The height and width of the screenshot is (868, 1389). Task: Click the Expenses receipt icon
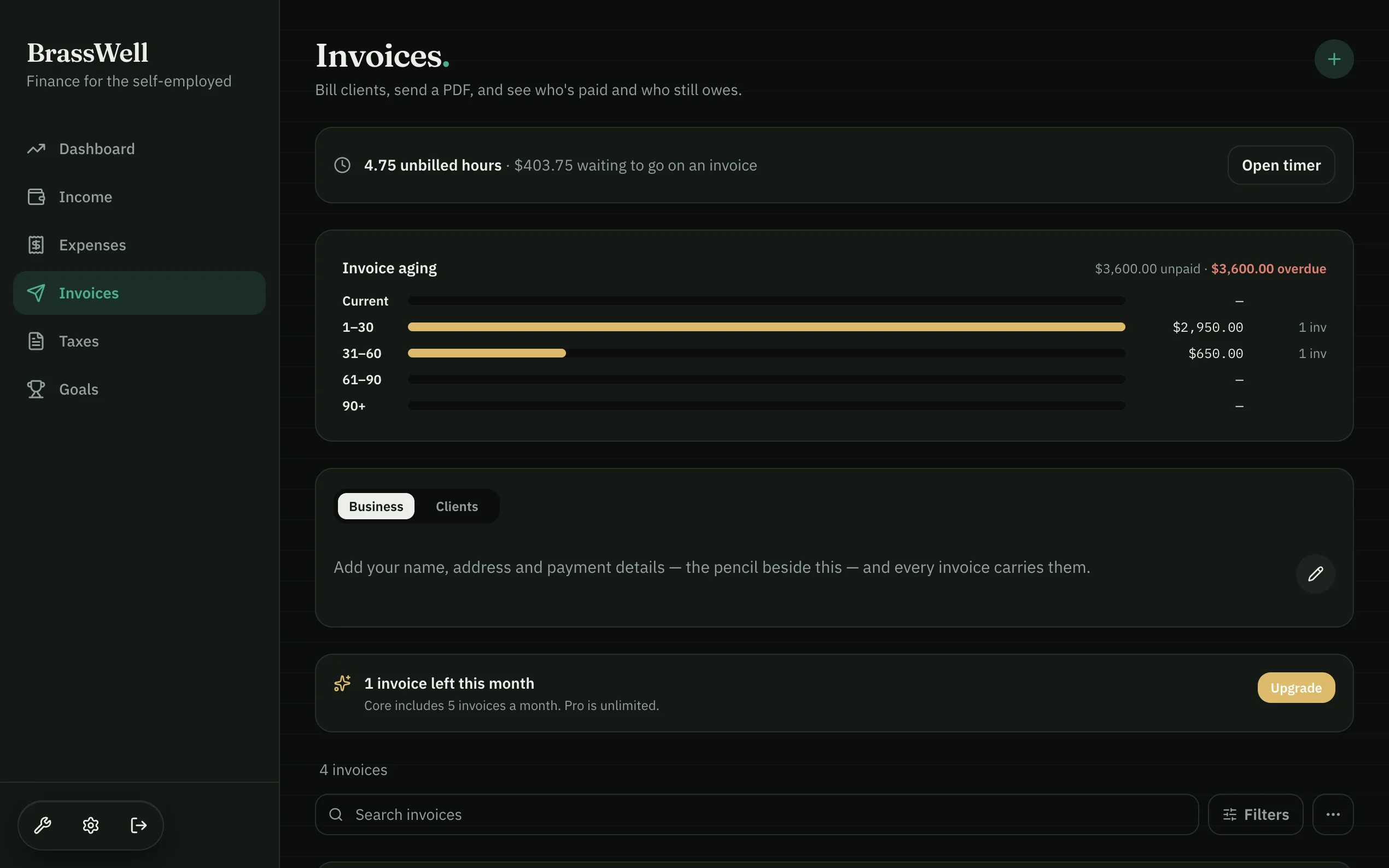pos(36,245)
